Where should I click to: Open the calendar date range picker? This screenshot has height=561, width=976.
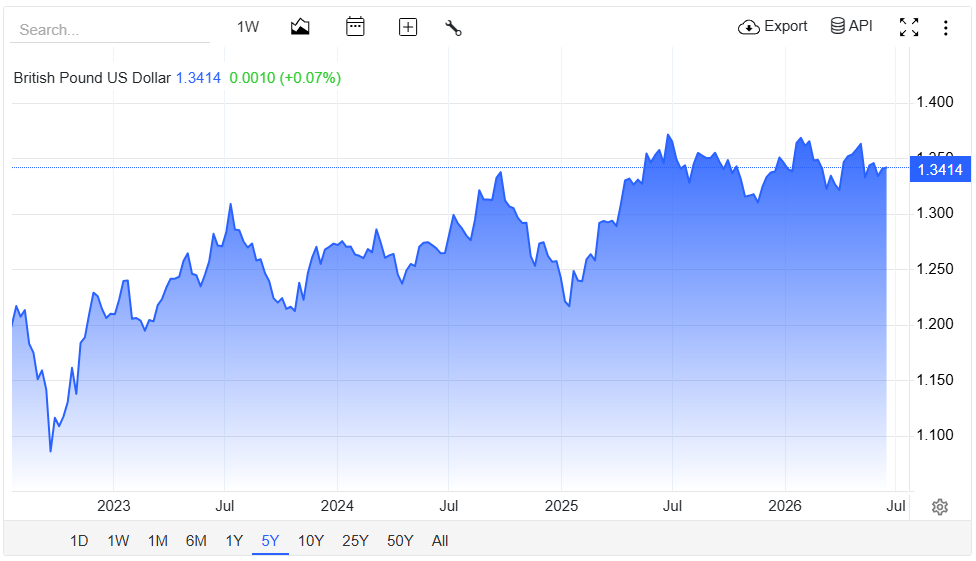pos(355,27)
